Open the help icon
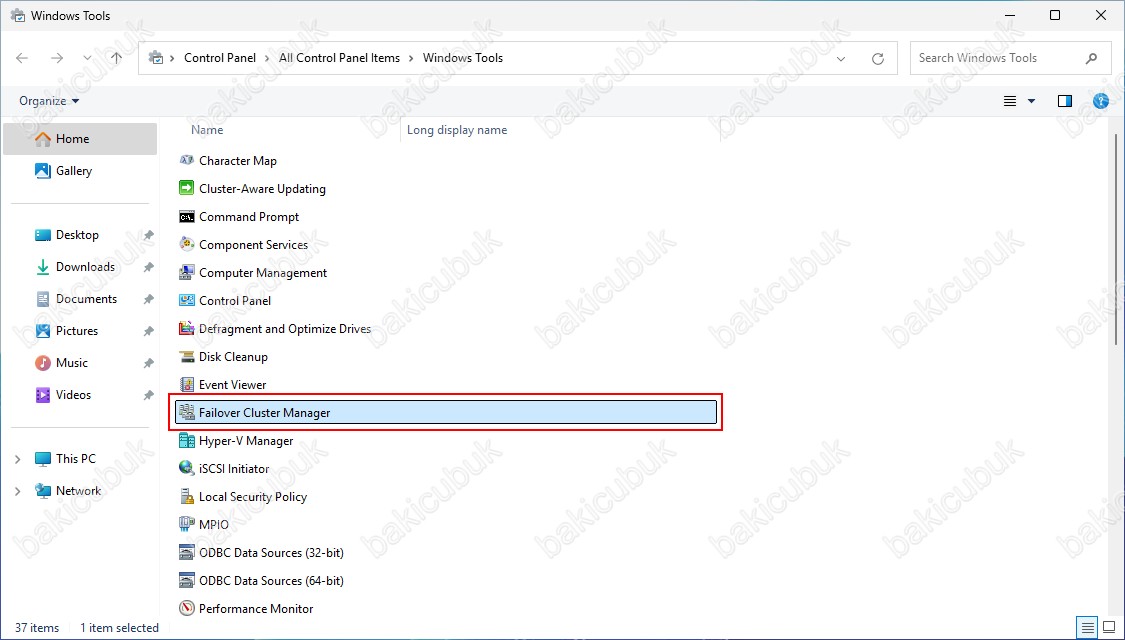 1101,101
